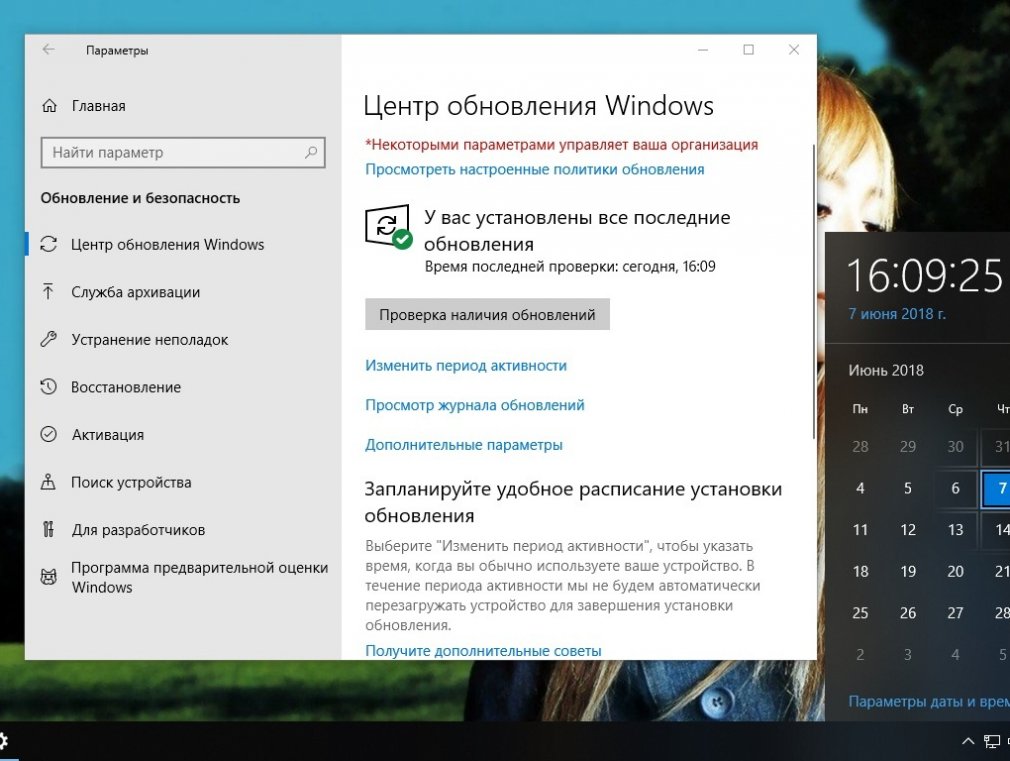The image size is (1010, 761).
Task: Maximize the Параметры window
Action: 748,50
